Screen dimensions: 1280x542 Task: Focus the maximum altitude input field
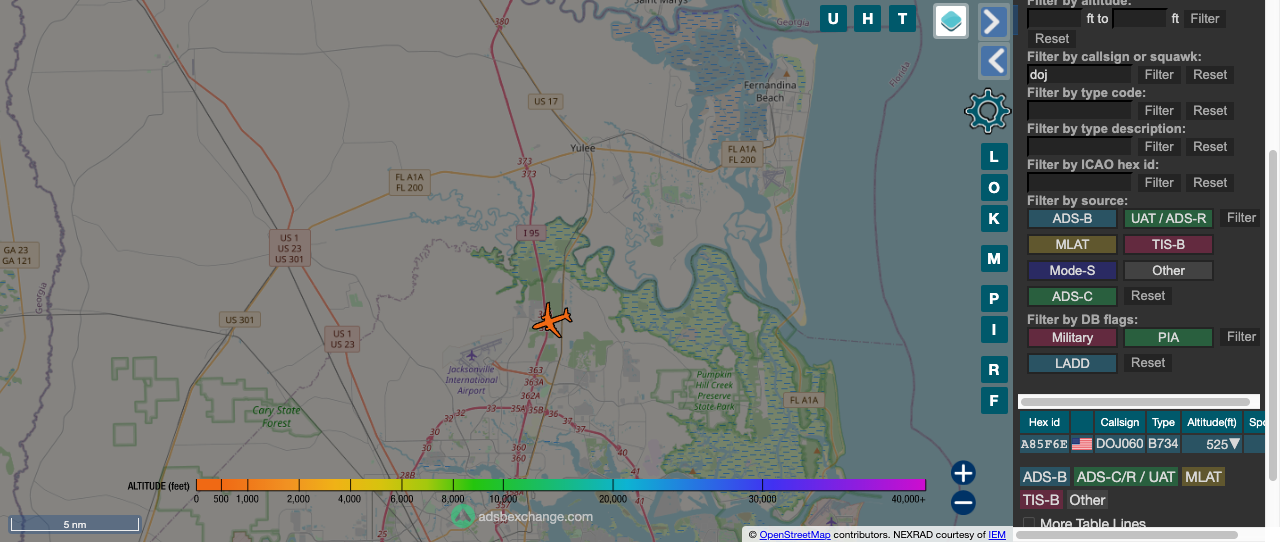(x=1140, y=18)
